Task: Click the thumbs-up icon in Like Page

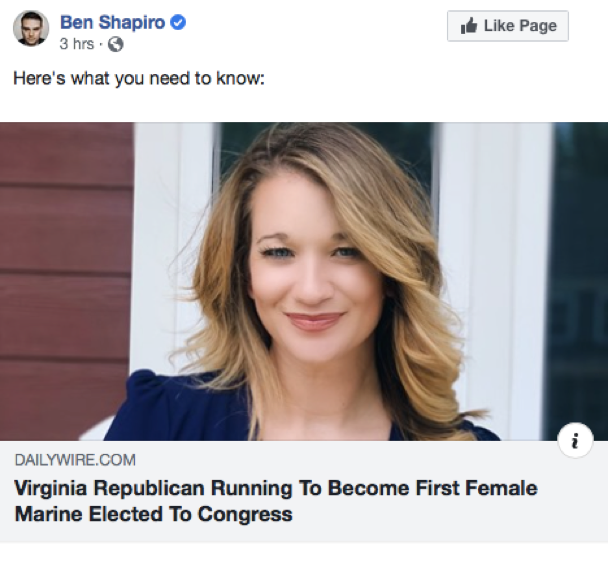Action: coord(469,26)
